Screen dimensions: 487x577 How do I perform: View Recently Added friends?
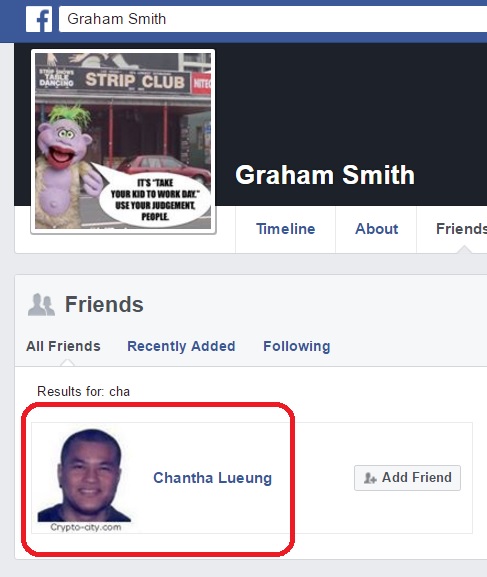(x=181, y=346)
